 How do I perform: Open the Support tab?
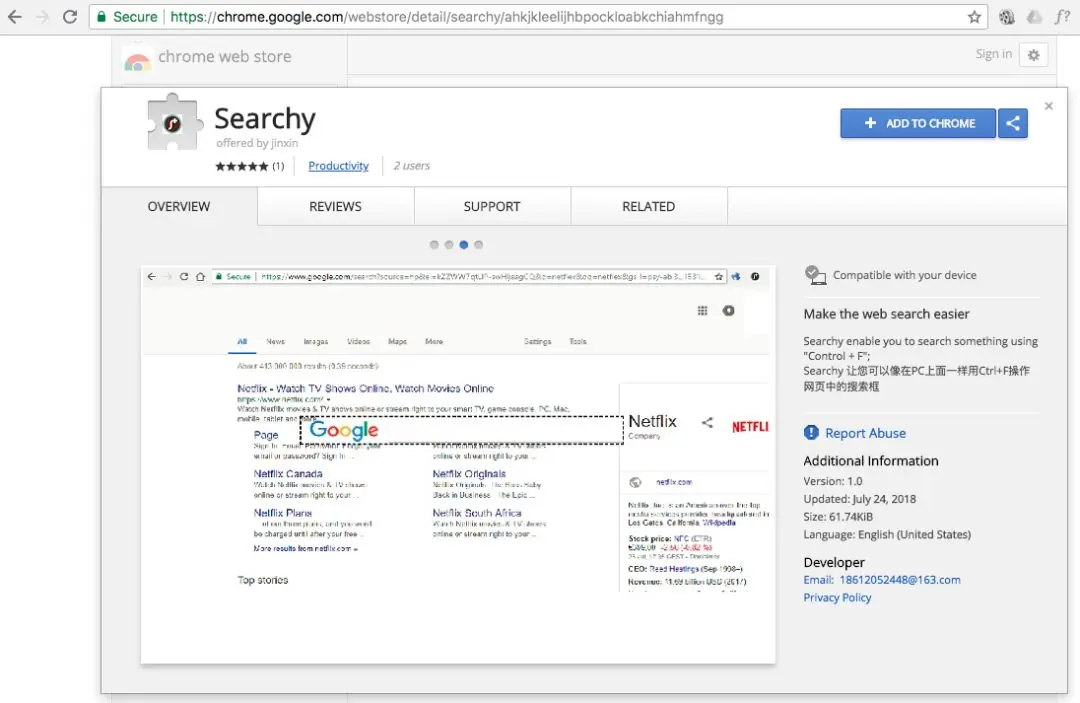[x=492, y=206]
